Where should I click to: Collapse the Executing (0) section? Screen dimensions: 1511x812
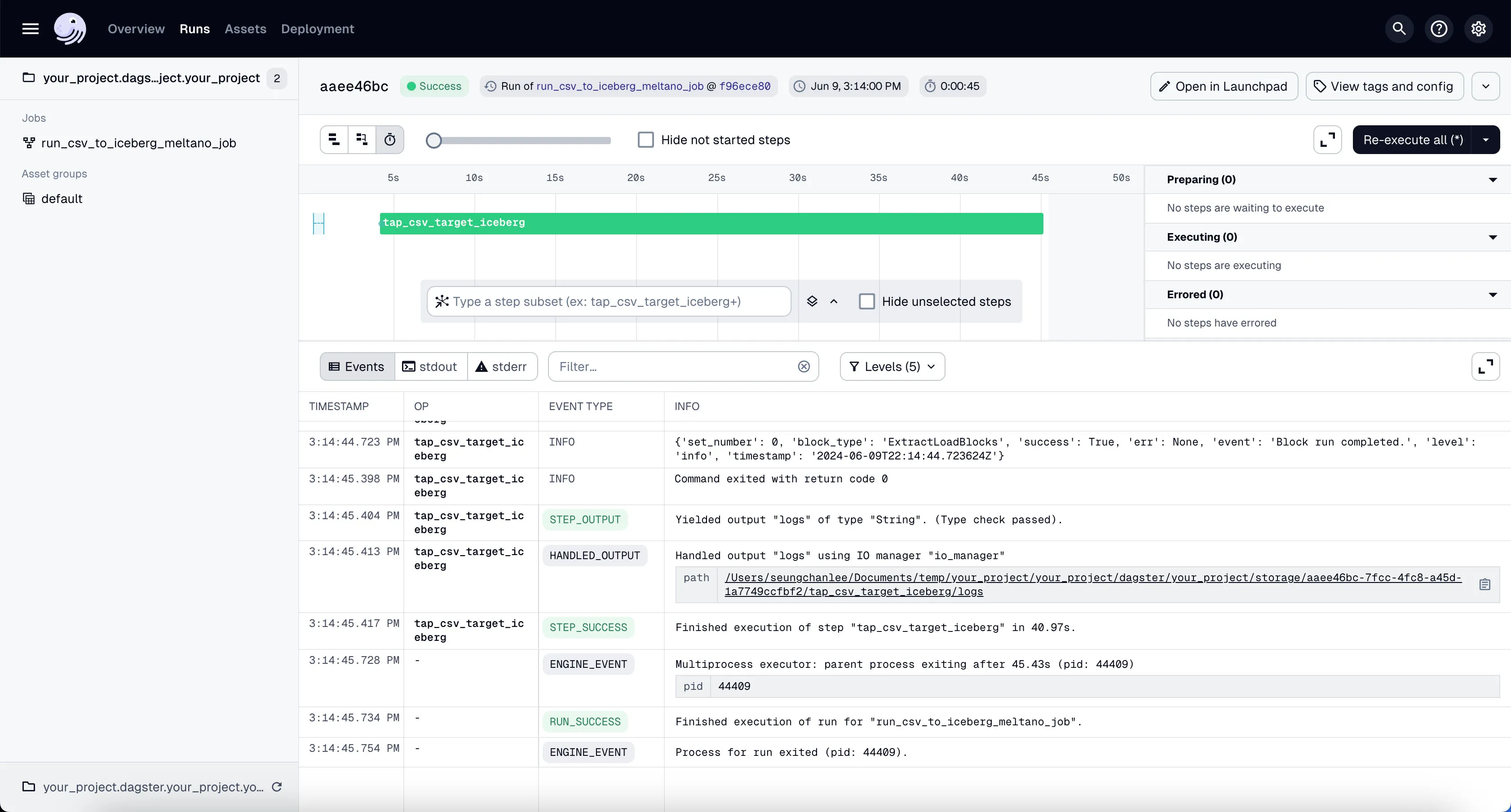click(x=1493, y=237)
